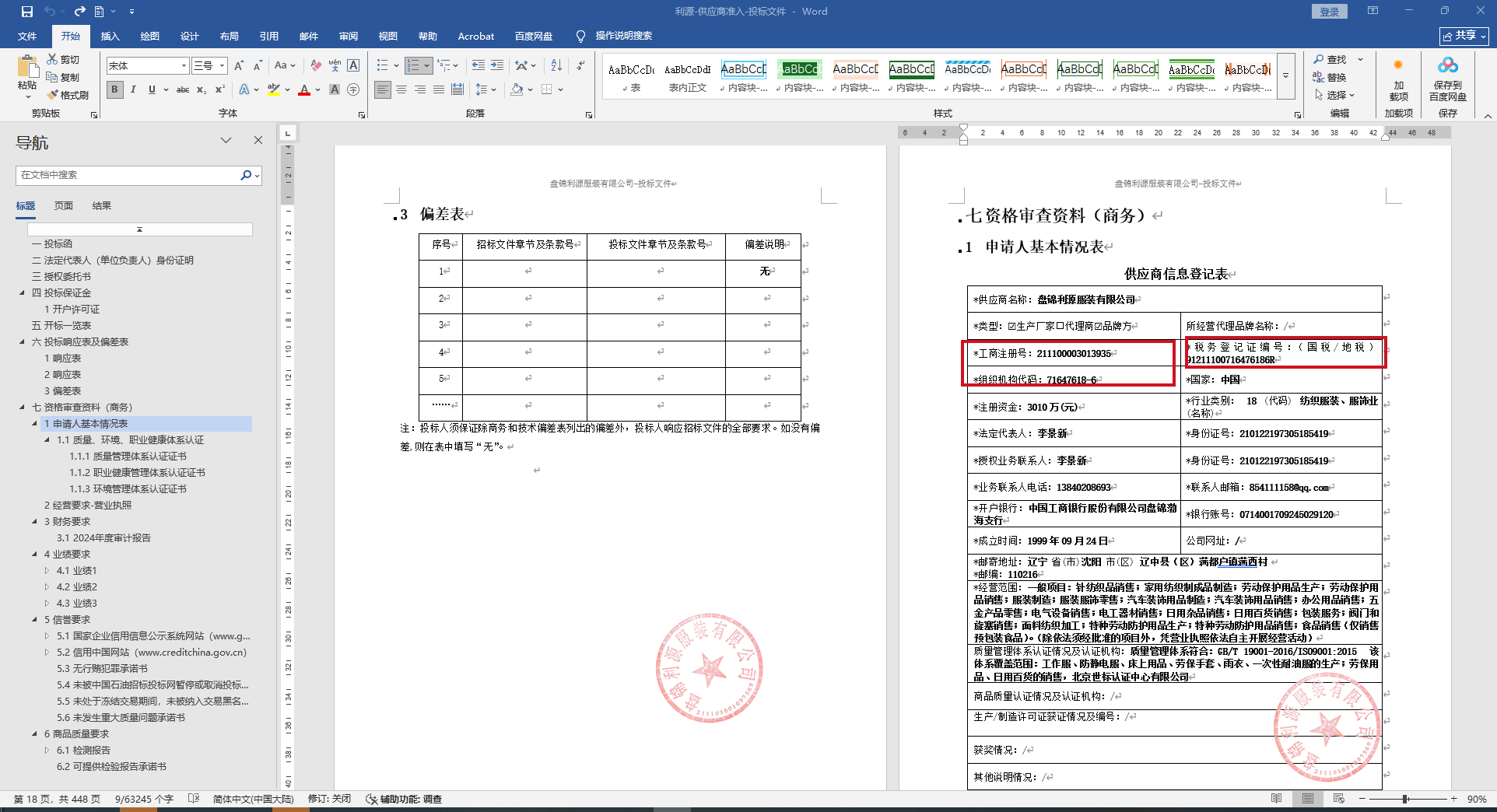The width and height of the screenshot is (1497, 812).
Task: Apply the yellow text highlight color
Action: [x=274, y=89]
